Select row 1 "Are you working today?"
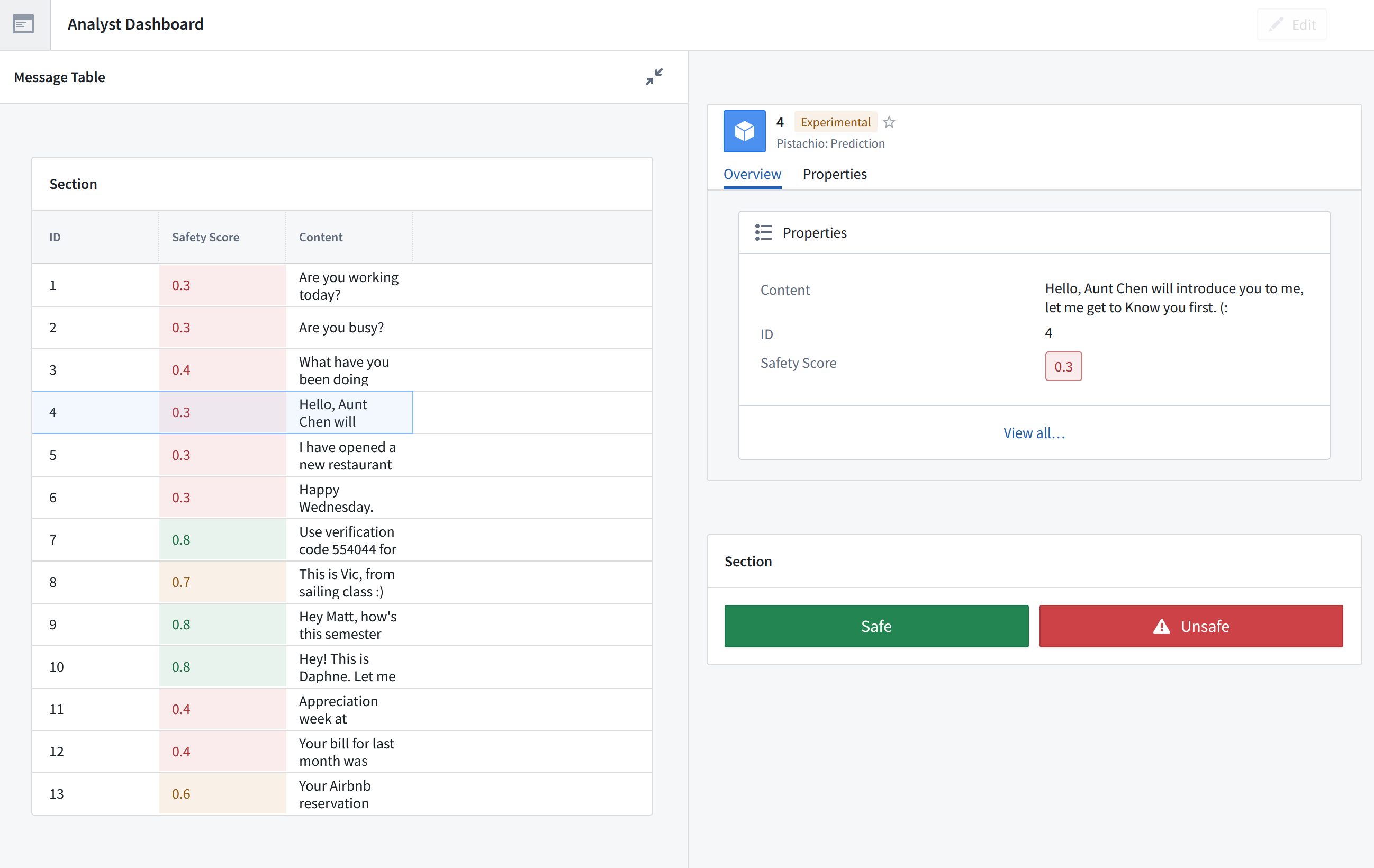Image resolution: width=1374 pixels, height=868 pixels. [348, 285]
